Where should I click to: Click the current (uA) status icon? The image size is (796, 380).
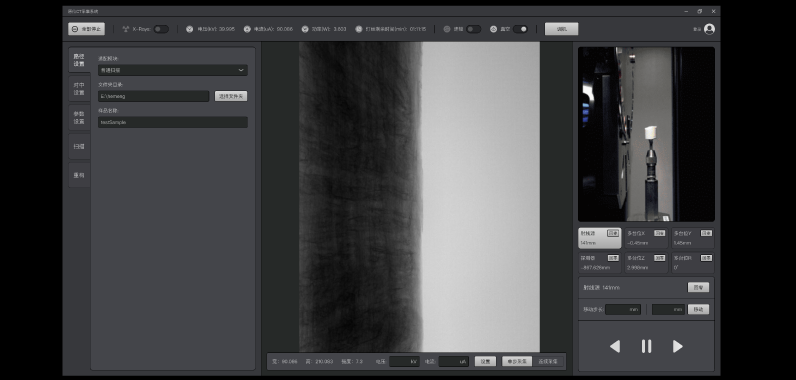(247, 29)
